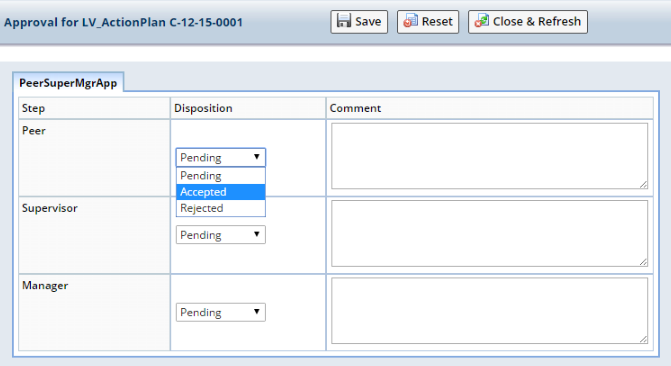
Task: Open the Manager disposition dropdown
Action: coord(220,312)
